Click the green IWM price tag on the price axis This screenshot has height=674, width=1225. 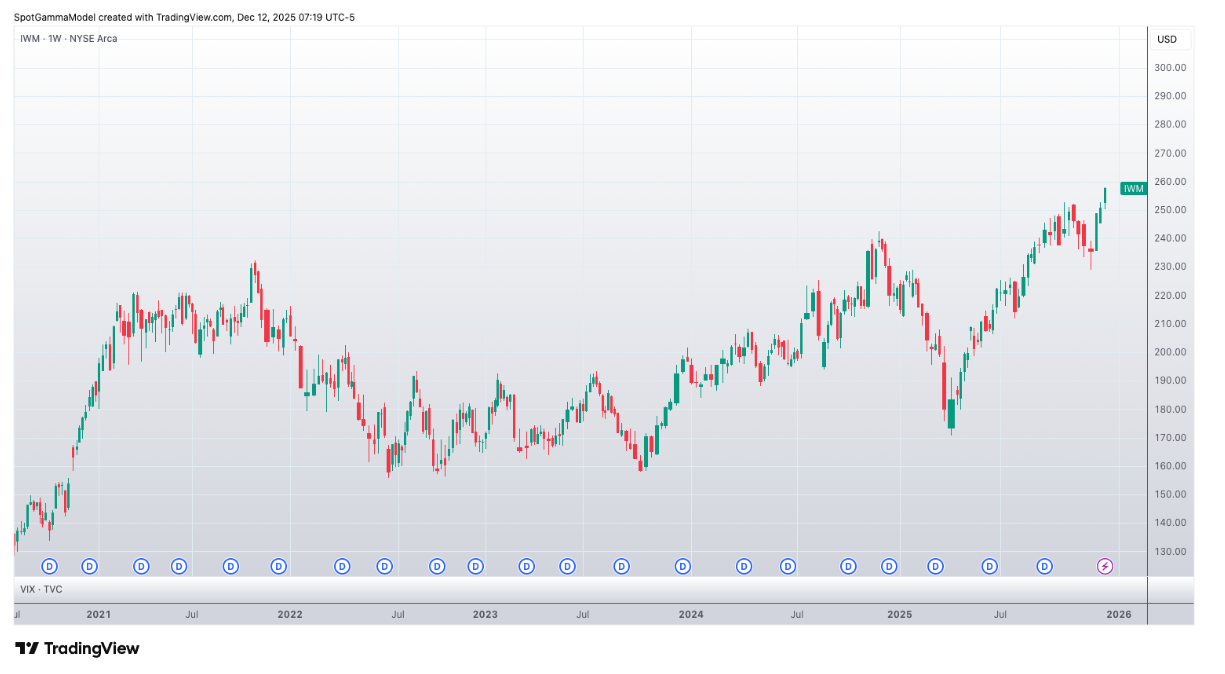click(x=1132, y=188)
